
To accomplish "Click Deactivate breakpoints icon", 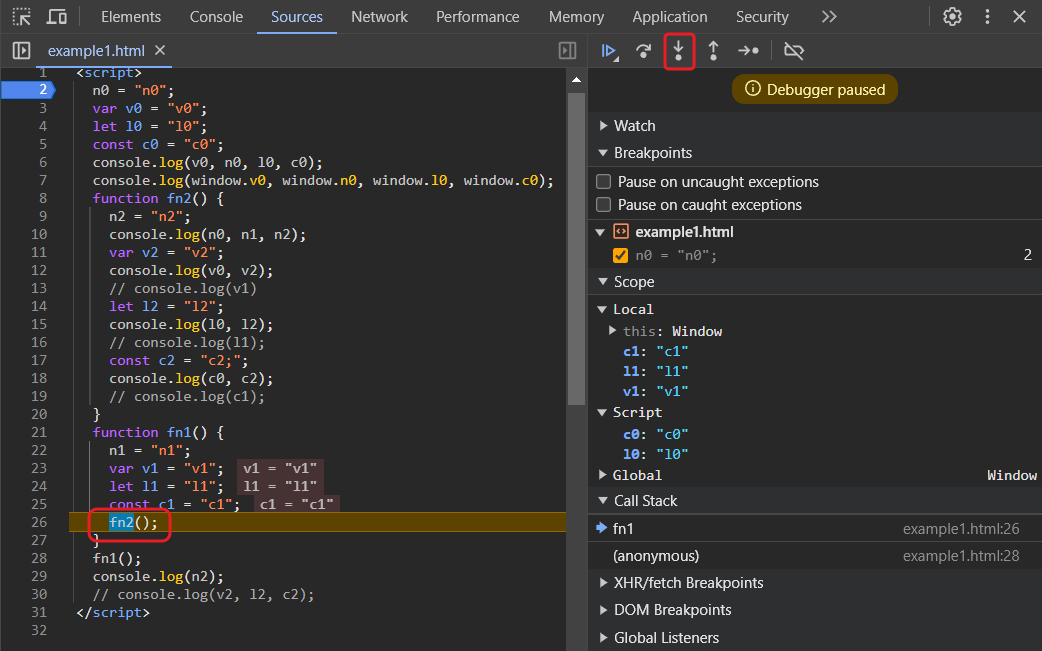I will 794,51.
